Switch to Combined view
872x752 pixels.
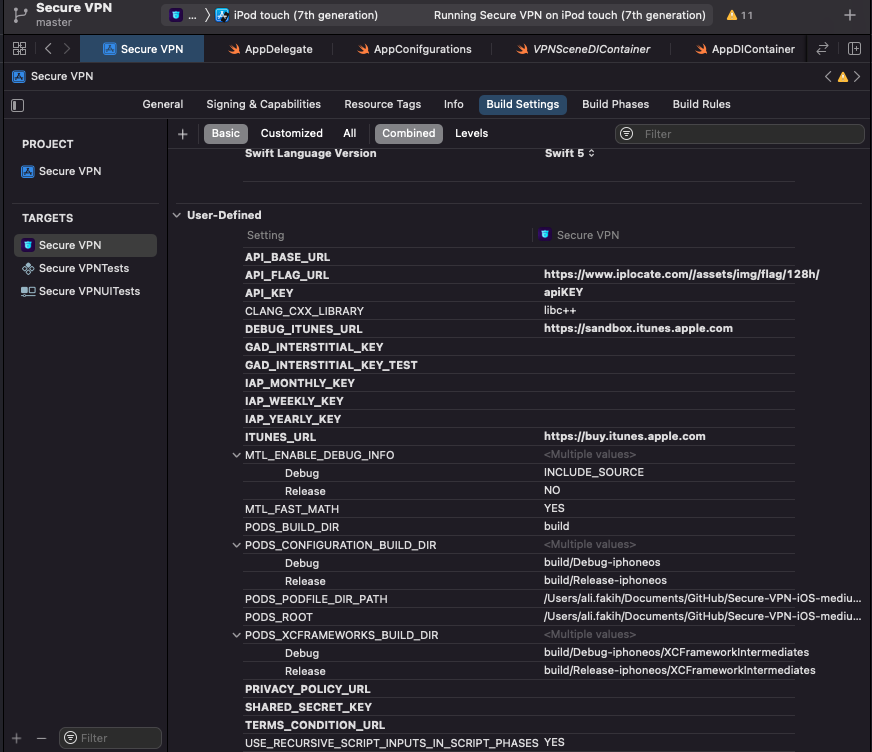click(x=408, y=133)
